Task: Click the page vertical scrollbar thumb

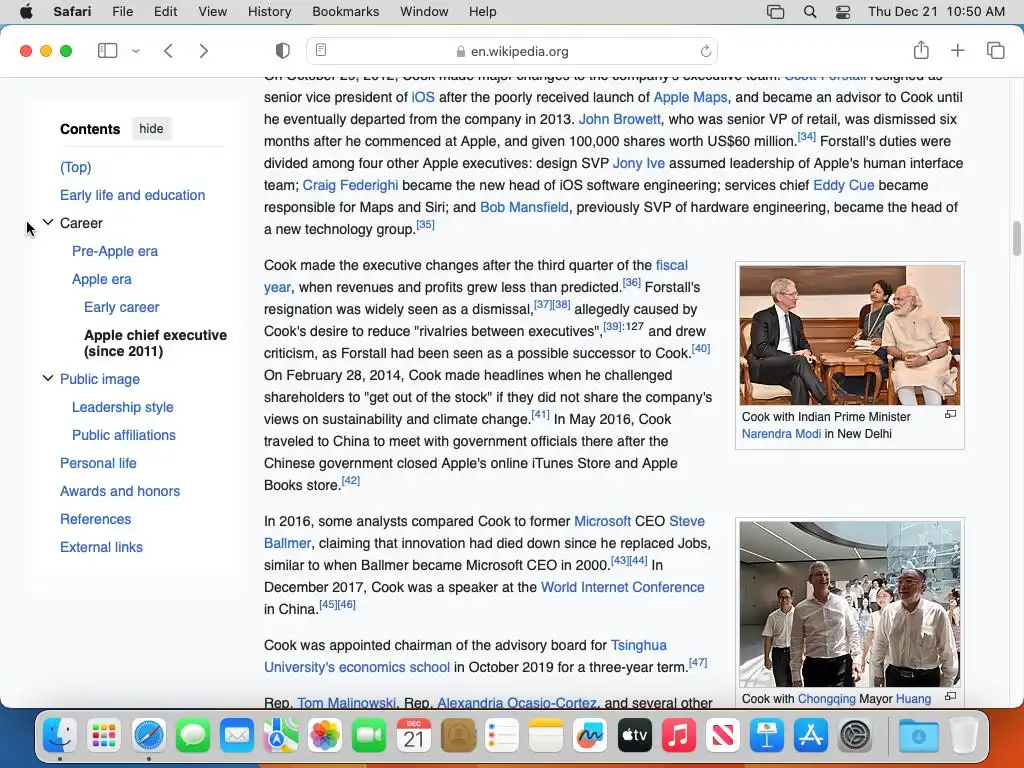Action: (1016, 239)
